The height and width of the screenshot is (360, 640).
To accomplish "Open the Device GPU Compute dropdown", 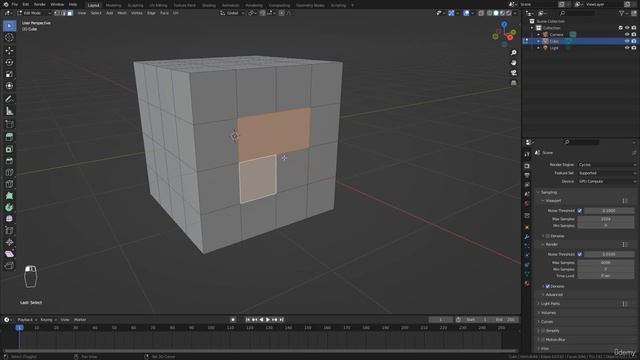I will coord(607,181).
